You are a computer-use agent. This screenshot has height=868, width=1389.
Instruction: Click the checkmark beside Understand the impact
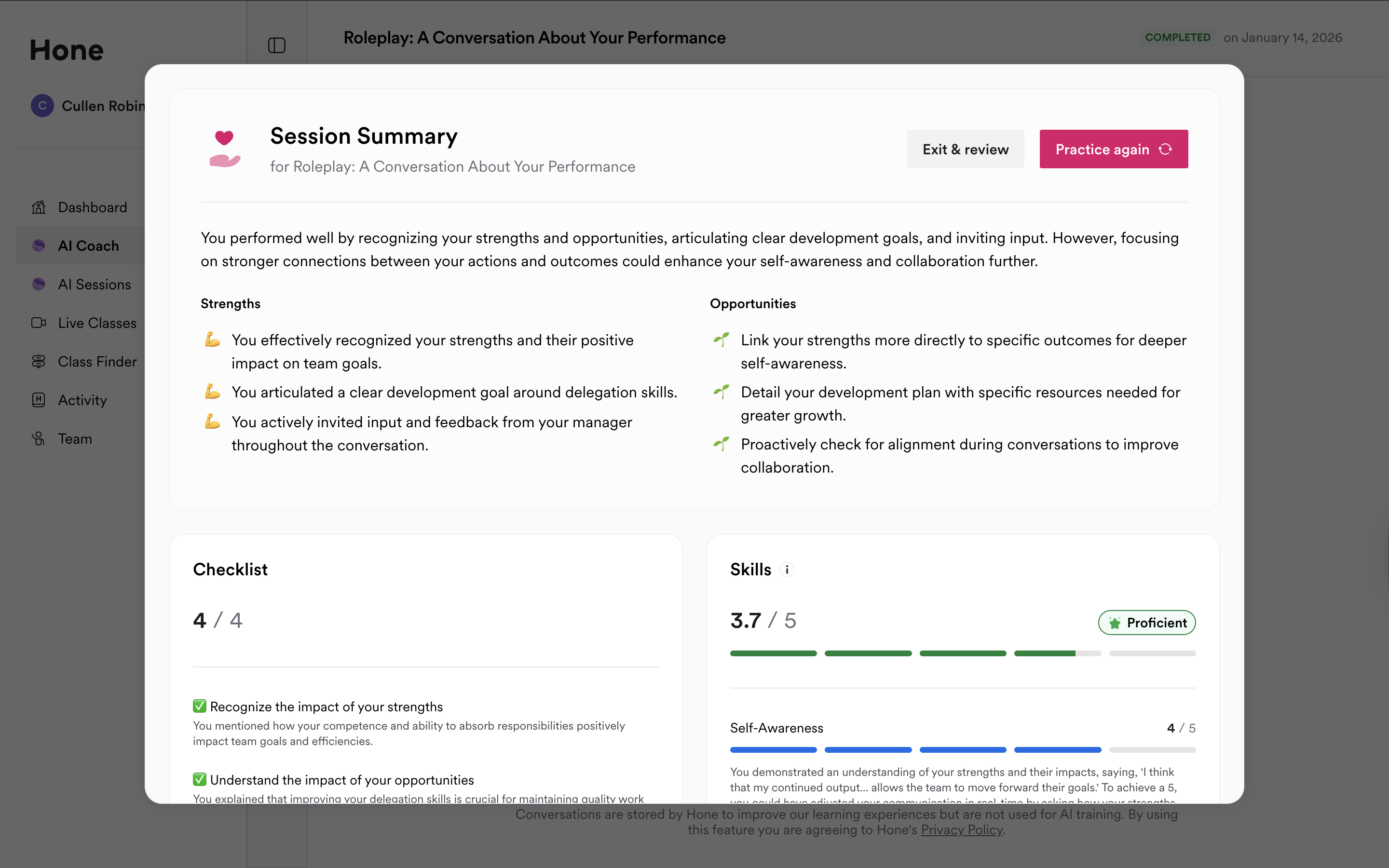[200, 779]
